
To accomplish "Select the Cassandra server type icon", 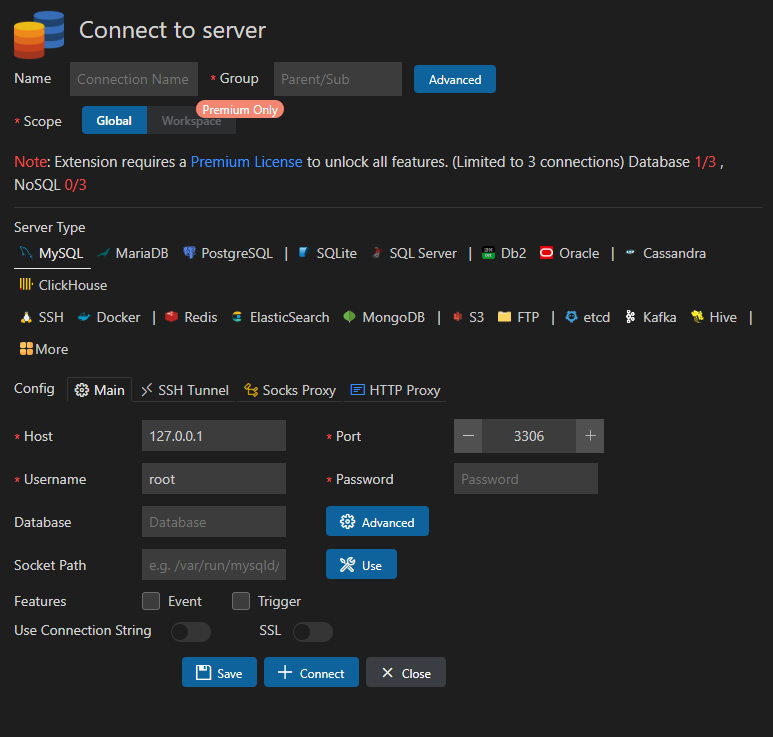I will [x=630, y=252].
